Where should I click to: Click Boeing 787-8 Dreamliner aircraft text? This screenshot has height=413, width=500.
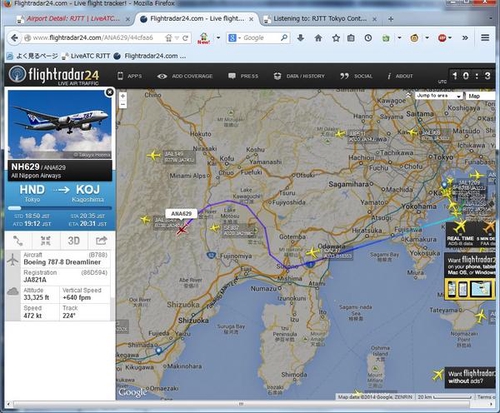[62, 262]
